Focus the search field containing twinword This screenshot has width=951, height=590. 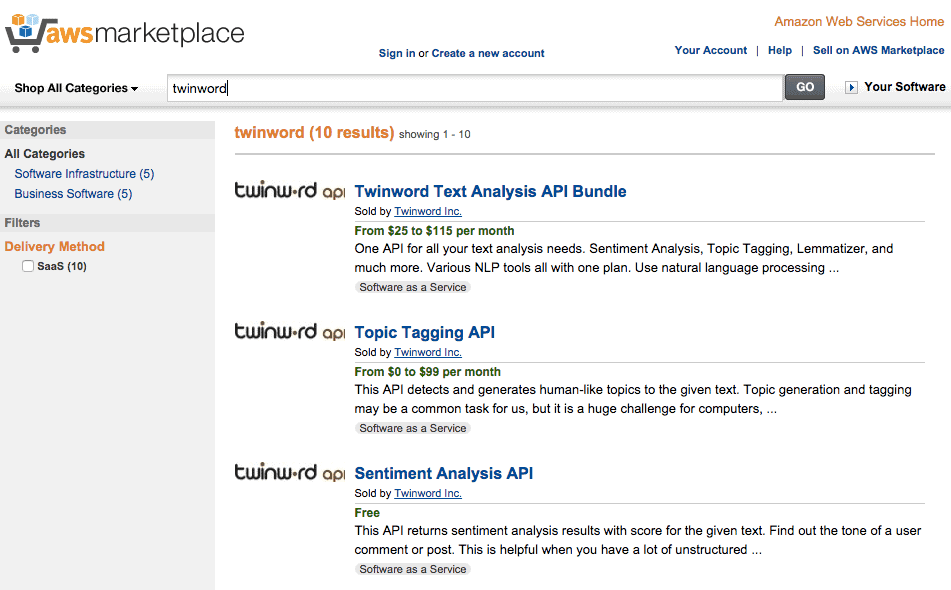click(475, 88)
